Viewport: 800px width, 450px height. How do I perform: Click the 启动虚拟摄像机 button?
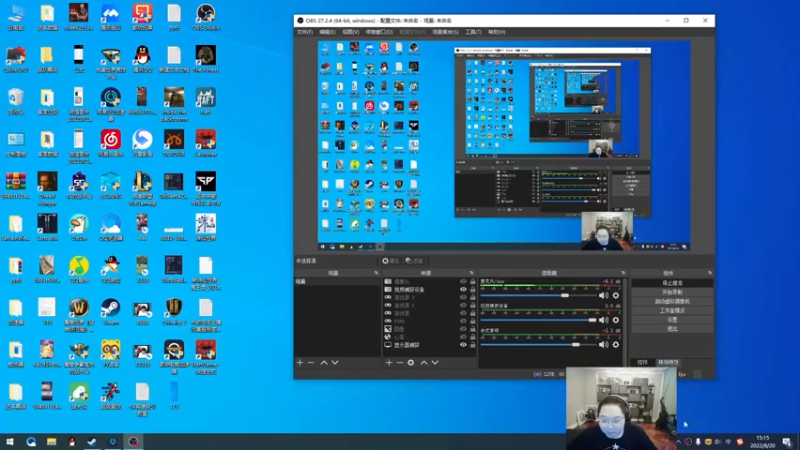coord(672,302)
